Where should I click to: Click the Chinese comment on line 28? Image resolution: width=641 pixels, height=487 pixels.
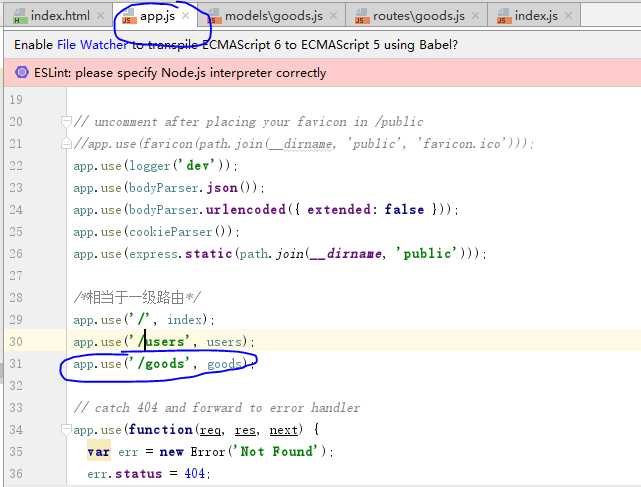tap(137, 297)
